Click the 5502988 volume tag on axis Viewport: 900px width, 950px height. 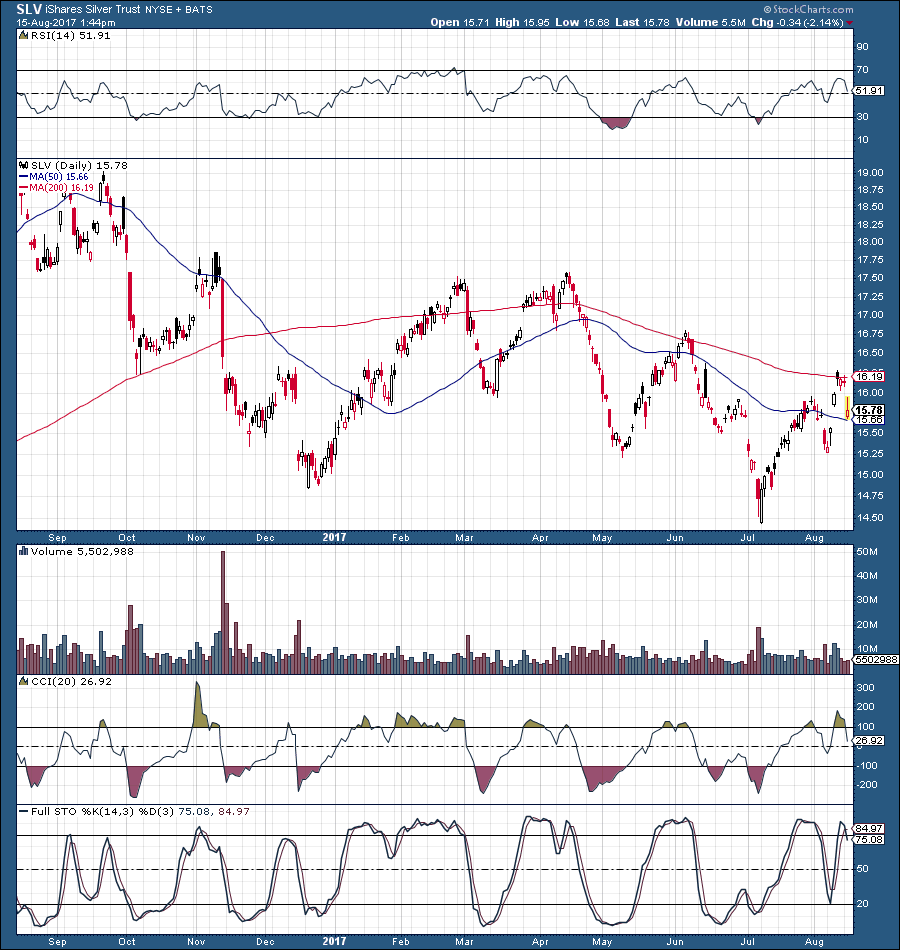(876, 660)
